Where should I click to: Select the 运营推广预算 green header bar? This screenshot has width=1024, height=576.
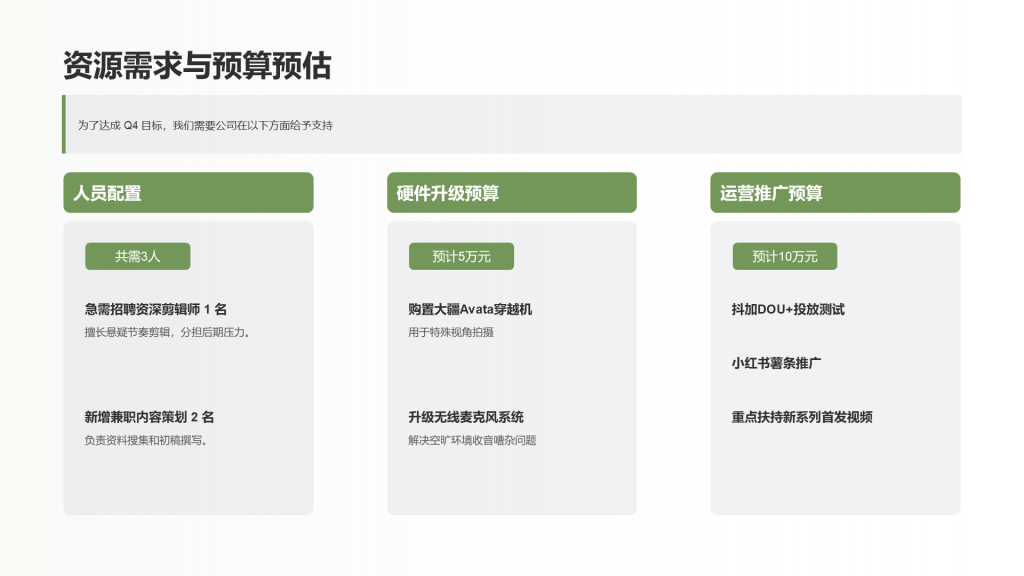tap(835, 192)
